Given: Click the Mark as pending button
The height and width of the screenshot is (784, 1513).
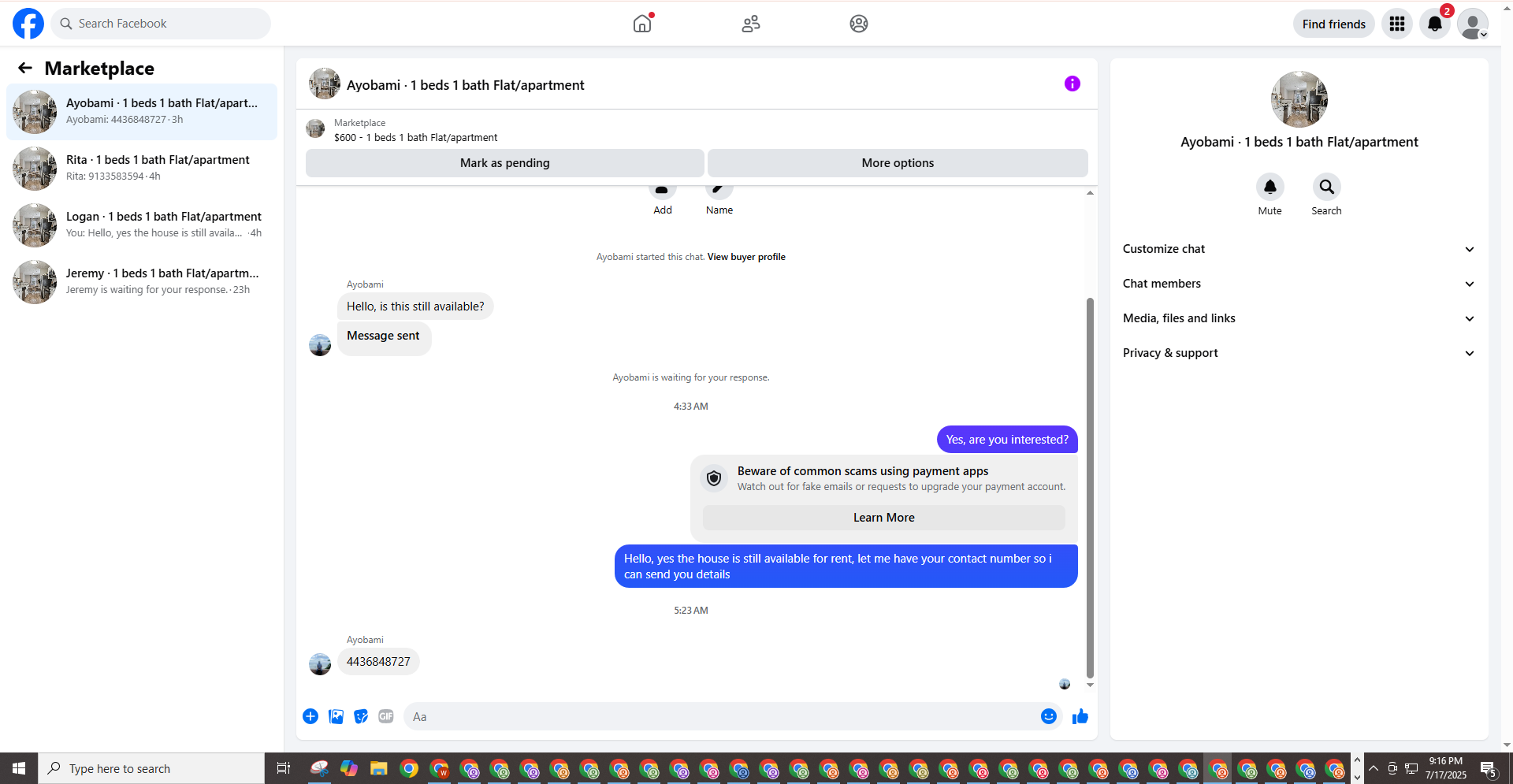Looking at the screenshot, I should point(505,163).
